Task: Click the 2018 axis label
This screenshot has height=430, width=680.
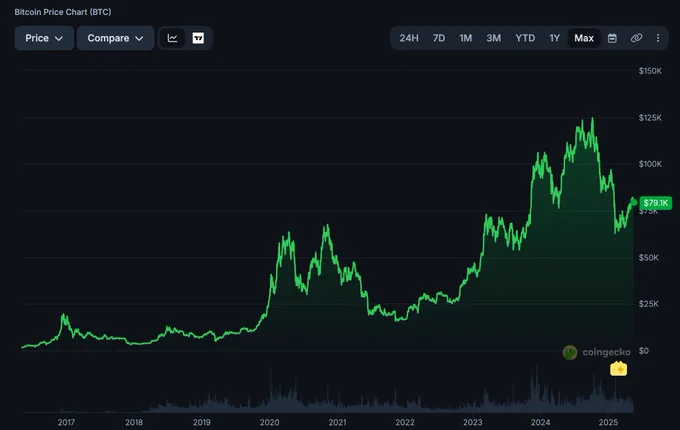Action: pos(134,422)
